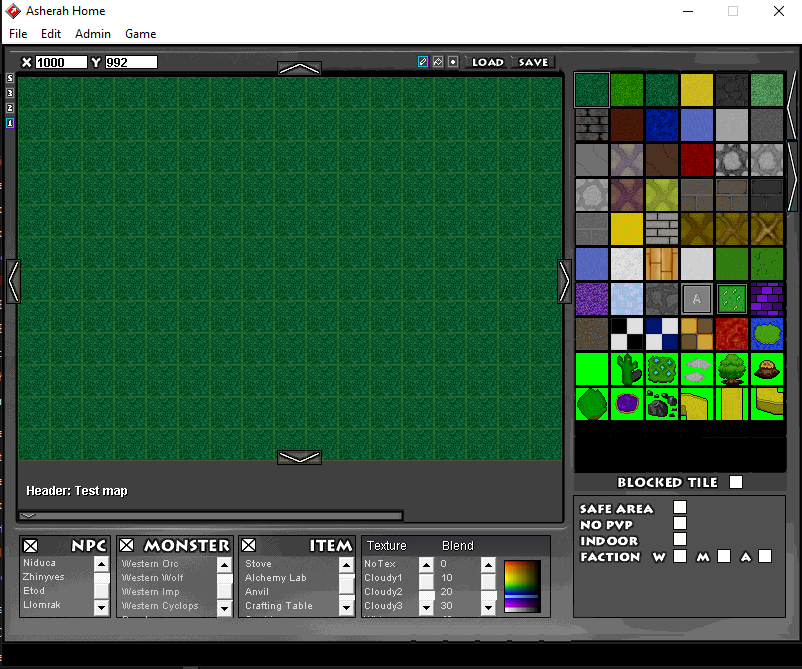Screen dimensions: 802x669
Task: Toggle the NO PVP checkbox
Action: coord(681,524)
